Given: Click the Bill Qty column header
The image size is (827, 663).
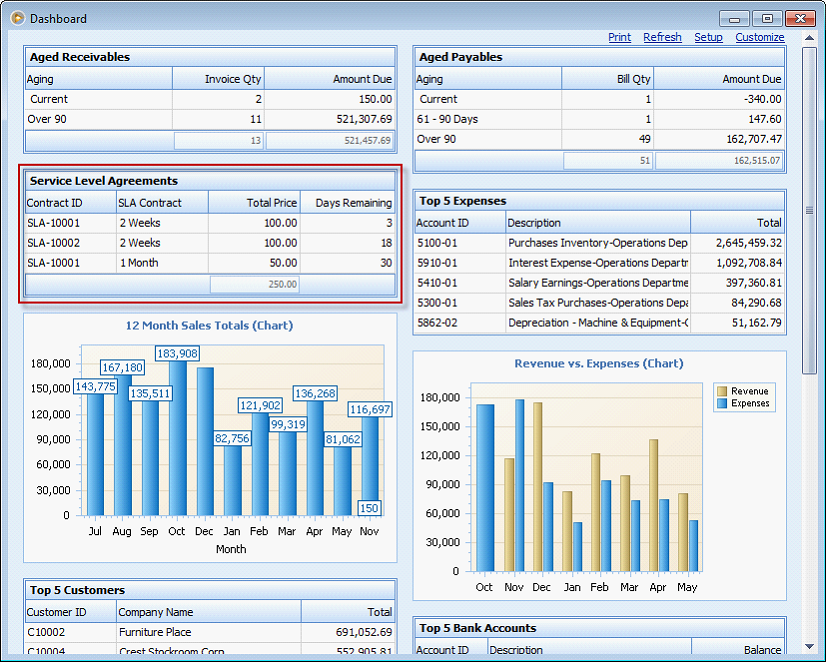Looking at the screenshot, I should 607,79.
